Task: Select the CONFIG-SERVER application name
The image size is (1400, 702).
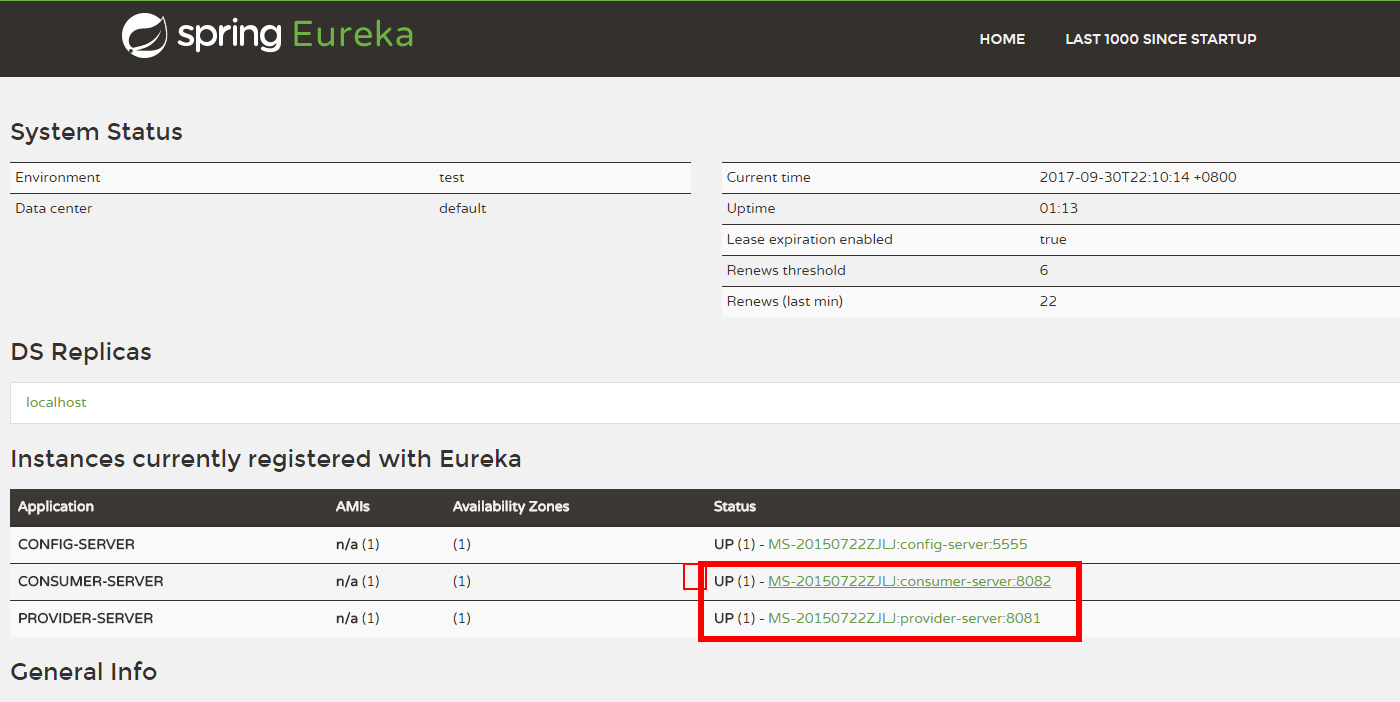Action: coord(76,544)
